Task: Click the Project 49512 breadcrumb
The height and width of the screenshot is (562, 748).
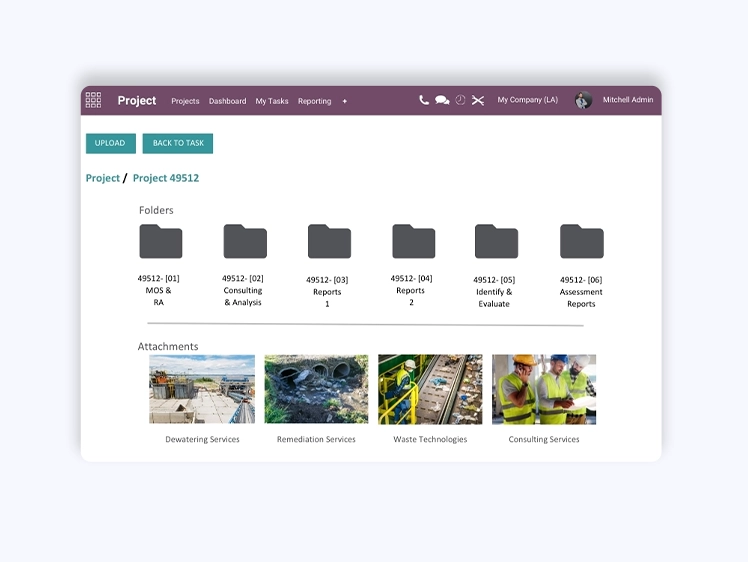Action: tap(166, 178)
